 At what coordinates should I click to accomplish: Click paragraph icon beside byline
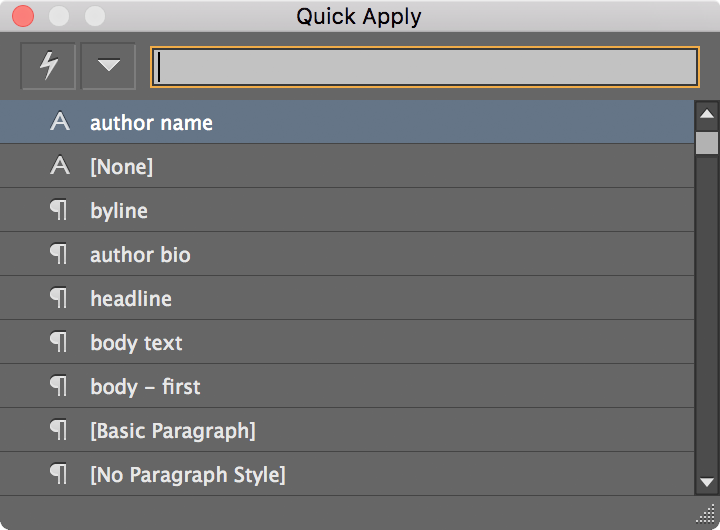click(60, 211)
